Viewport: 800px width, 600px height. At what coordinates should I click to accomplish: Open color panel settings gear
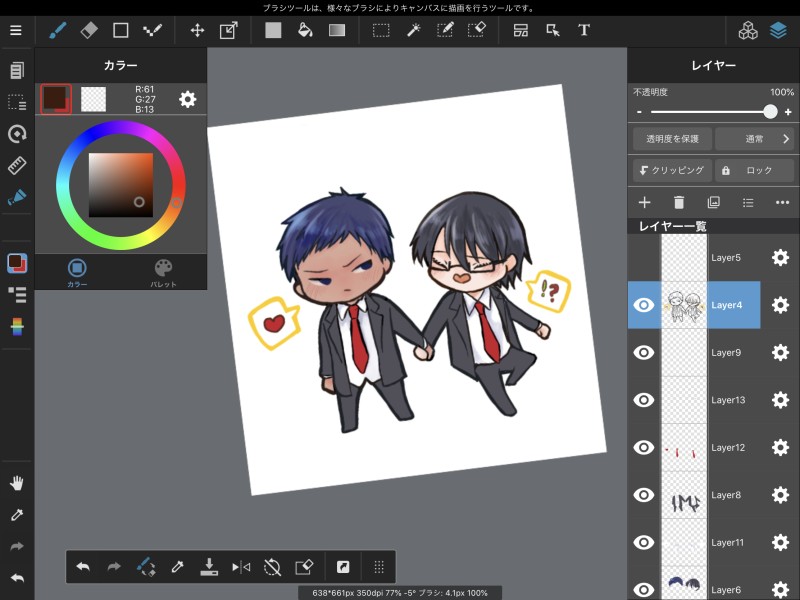[187, 99]
